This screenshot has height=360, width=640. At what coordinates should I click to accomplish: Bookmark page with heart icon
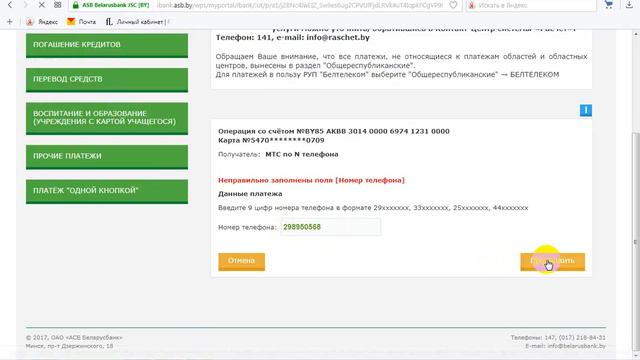pos(453,5)
